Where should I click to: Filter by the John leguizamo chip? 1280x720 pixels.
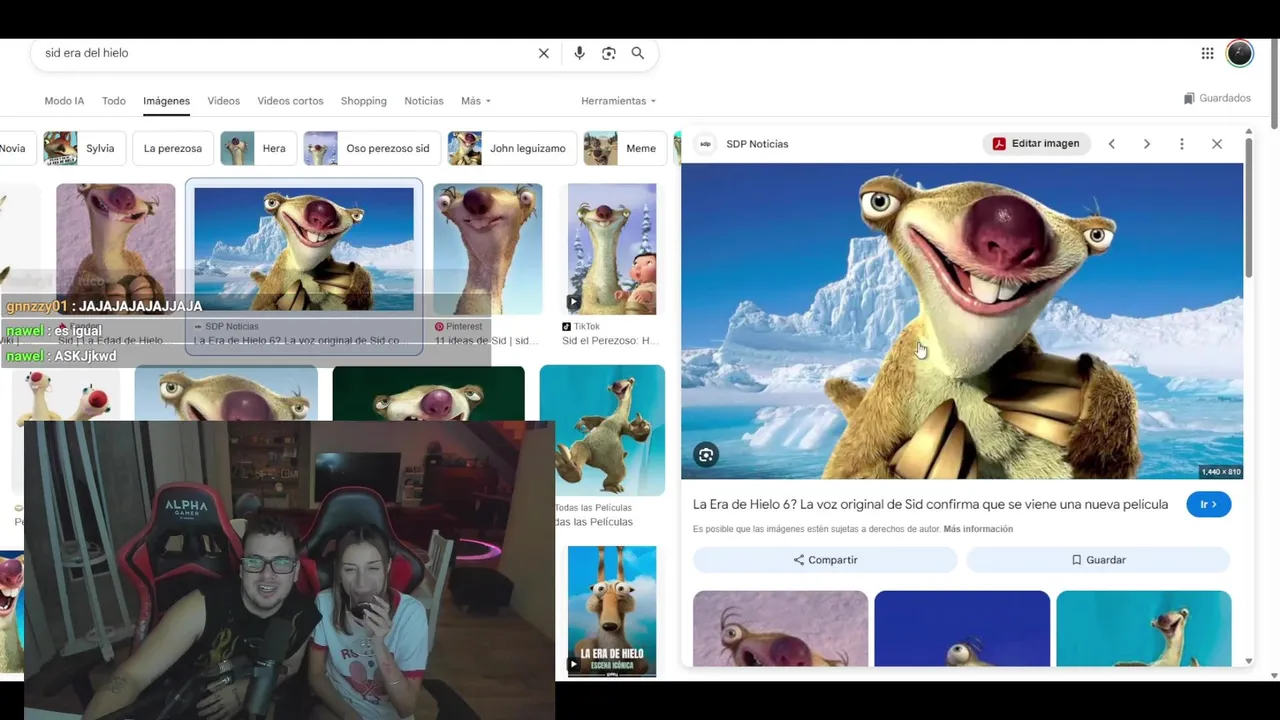pos(512,148)
